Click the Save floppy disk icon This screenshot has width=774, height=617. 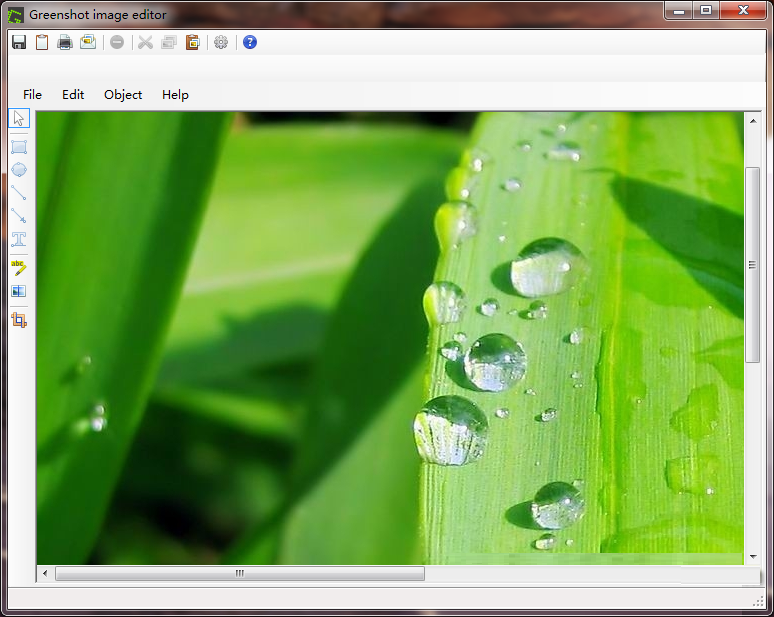tap(18, 42)
